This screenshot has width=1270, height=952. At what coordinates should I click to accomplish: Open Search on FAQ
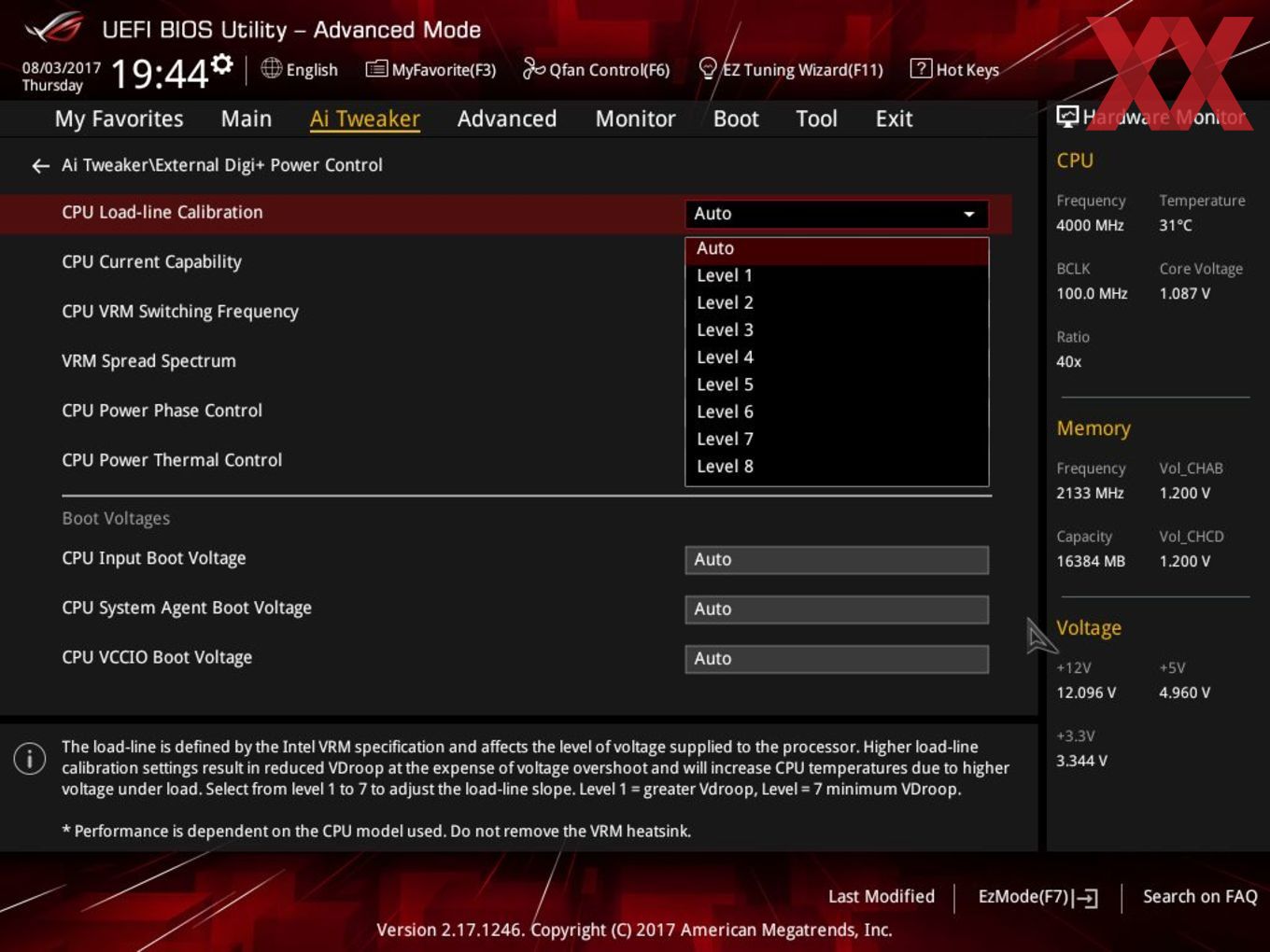[1200, 897]
